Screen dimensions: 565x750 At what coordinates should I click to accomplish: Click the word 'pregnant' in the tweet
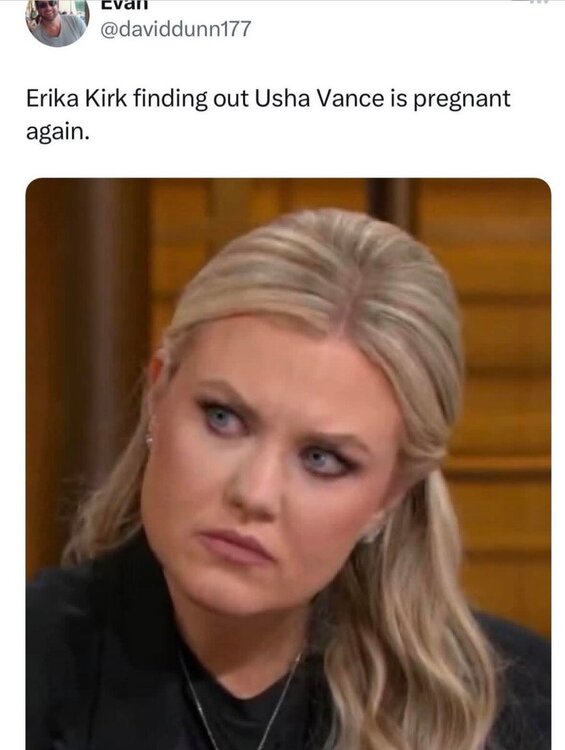461,99
